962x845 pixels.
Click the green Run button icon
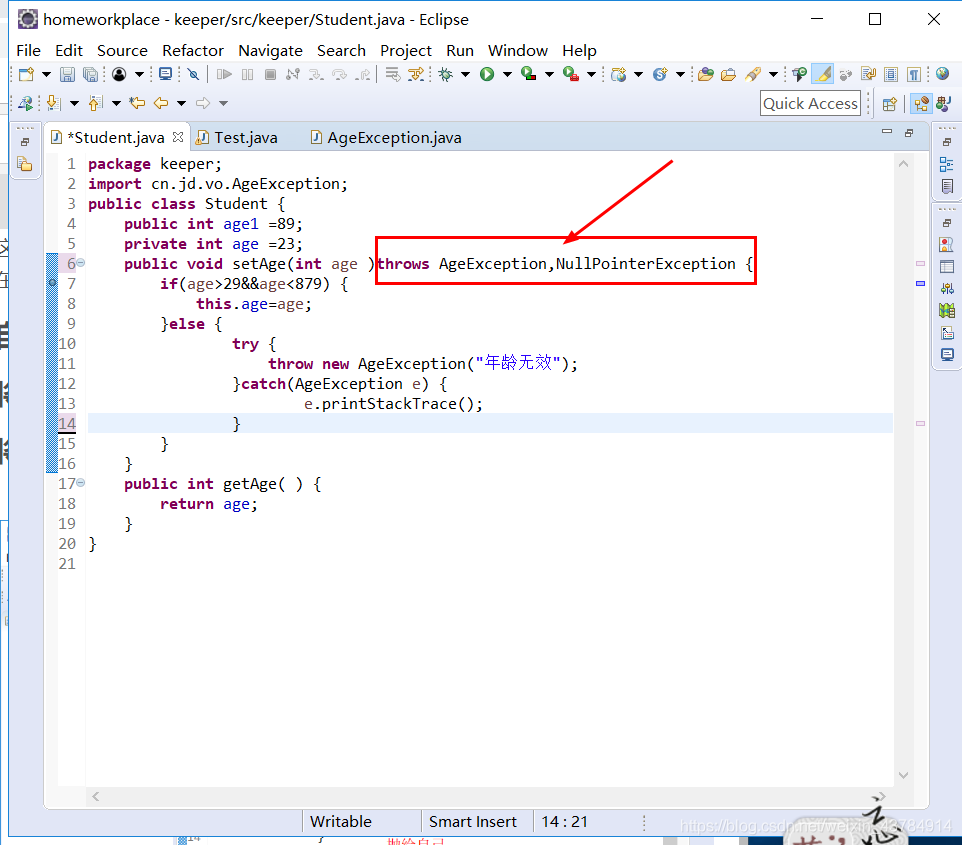point(487,74)
